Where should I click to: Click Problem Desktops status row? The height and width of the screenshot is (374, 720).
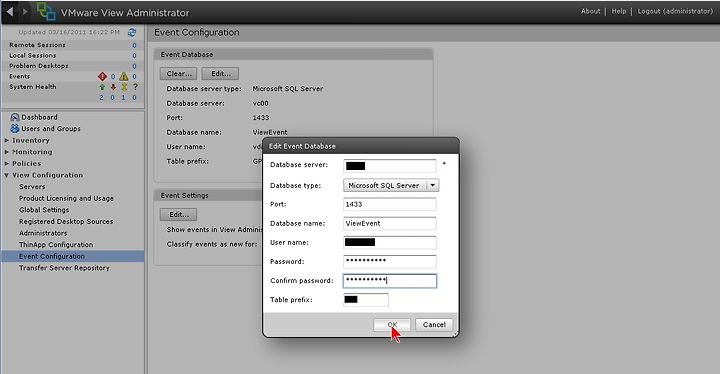[73, 66]
